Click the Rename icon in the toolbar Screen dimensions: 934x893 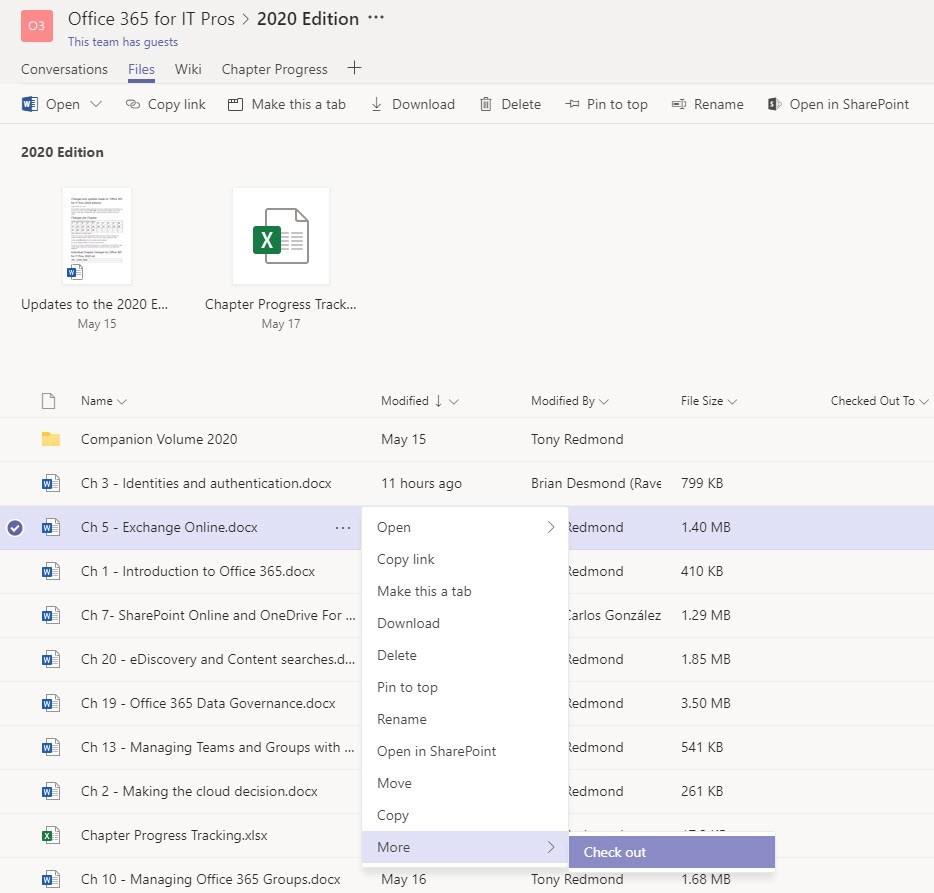click(x=678, y=104)
